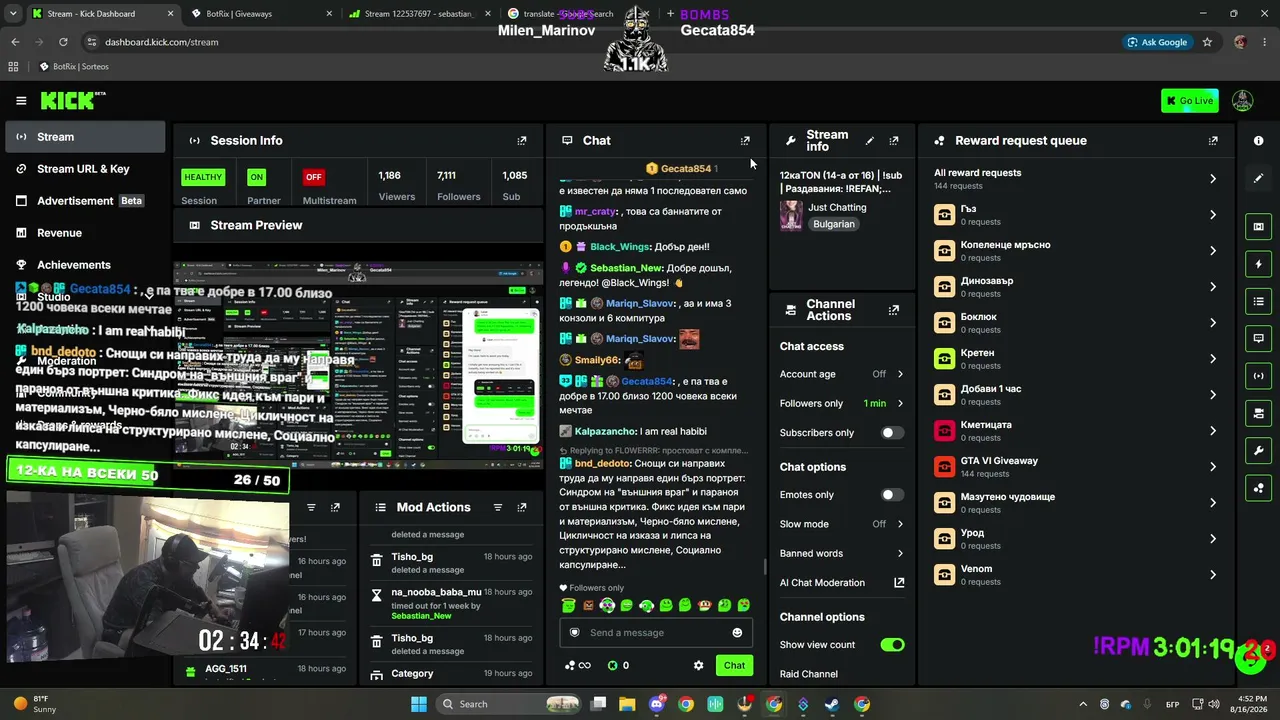
Task: Select the list widget icon in right sidebar
Action: click(x=1258, y=301)
